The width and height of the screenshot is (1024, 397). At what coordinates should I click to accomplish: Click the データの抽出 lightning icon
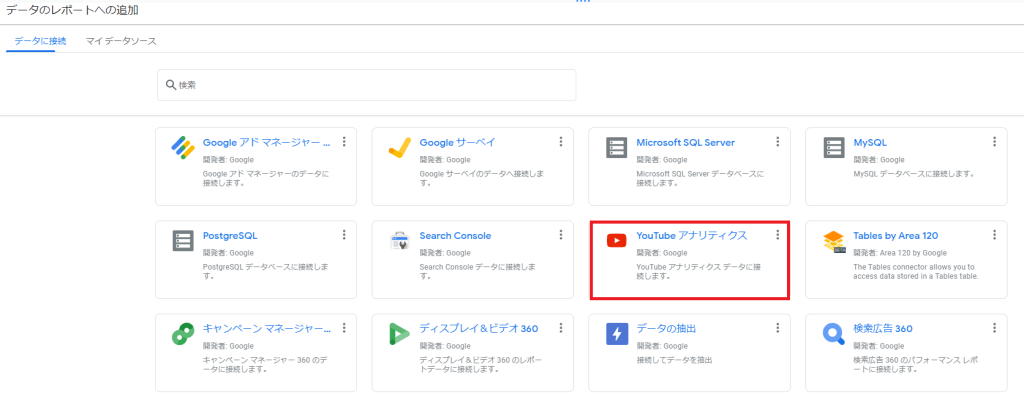click(x=616, y=334)
